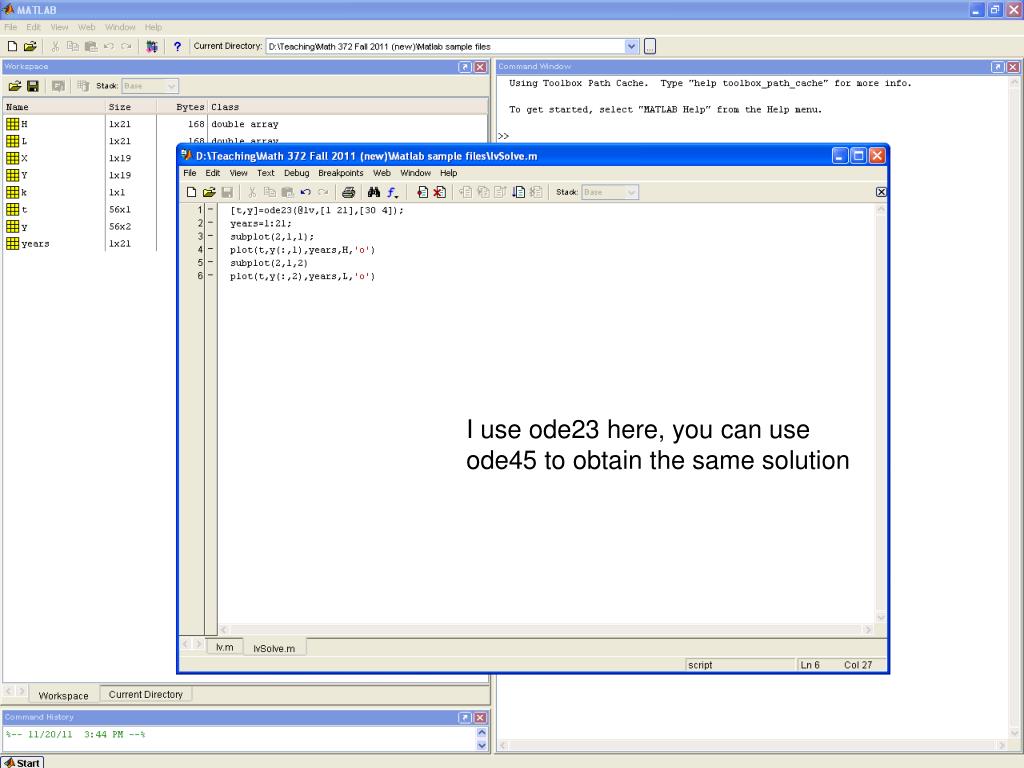This screenshot has height=768, width=1024.
Task: Sort Workspace by Size column header
Action: pos(131,106)
